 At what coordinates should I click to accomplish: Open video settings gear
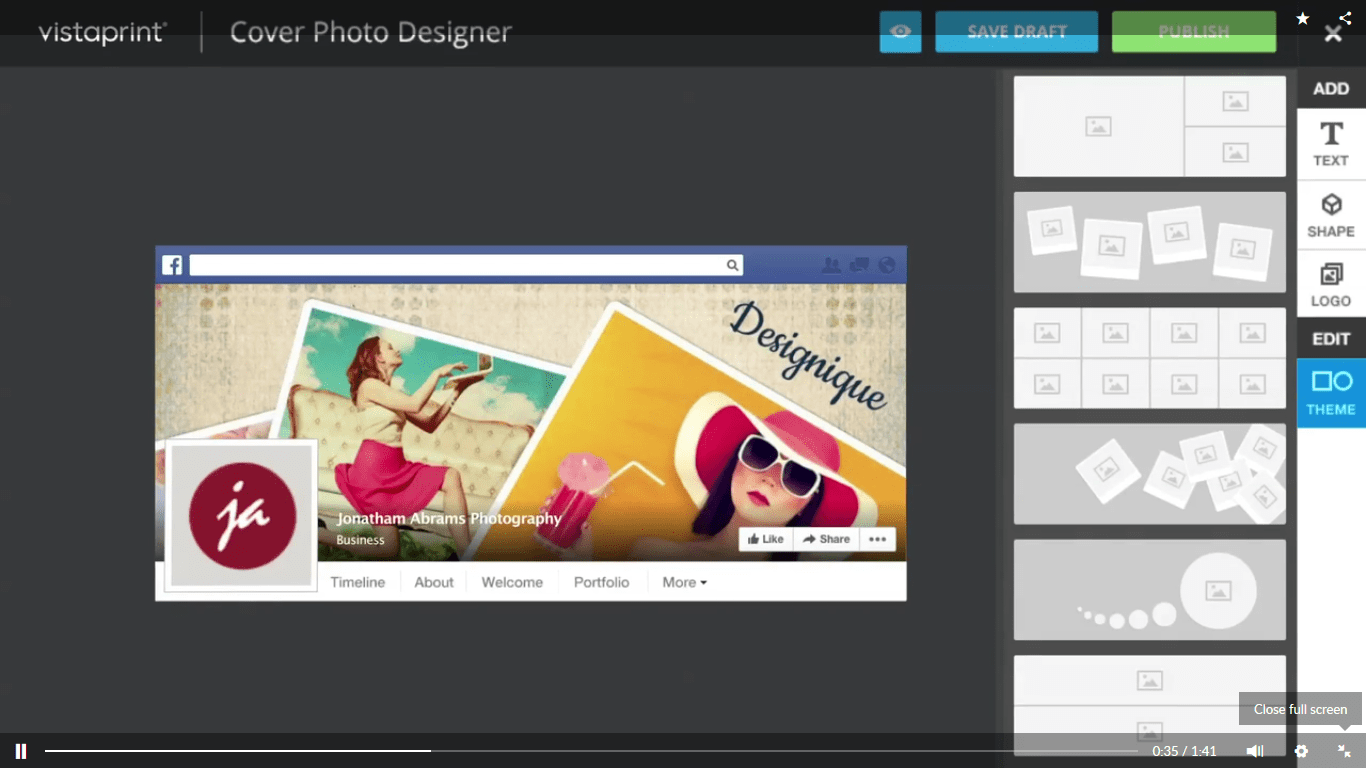click(x=1301, y=751)
